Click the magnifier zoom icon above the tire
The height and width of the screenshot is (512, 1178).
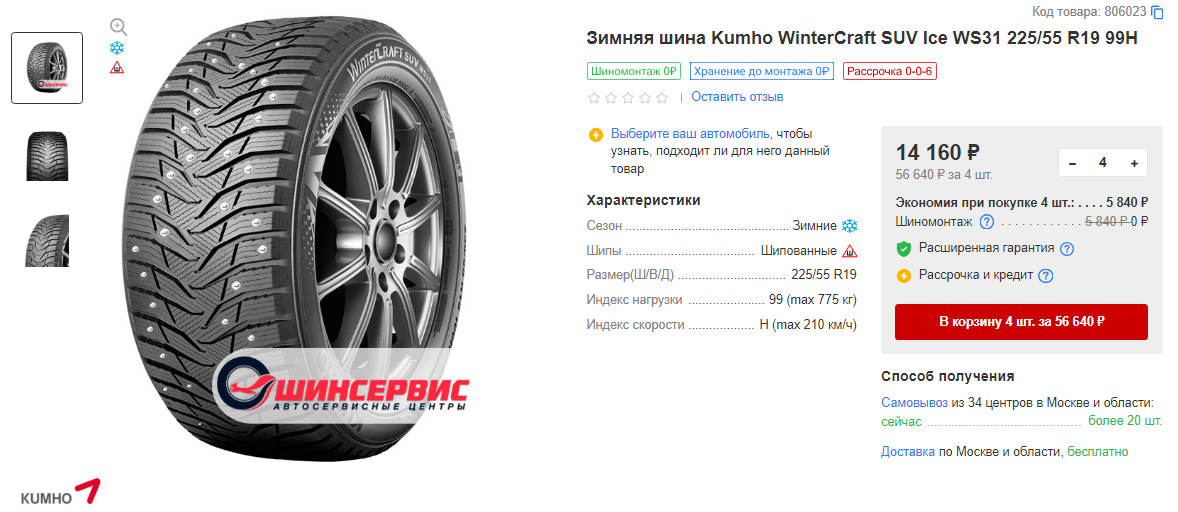[x=118, y=27]
